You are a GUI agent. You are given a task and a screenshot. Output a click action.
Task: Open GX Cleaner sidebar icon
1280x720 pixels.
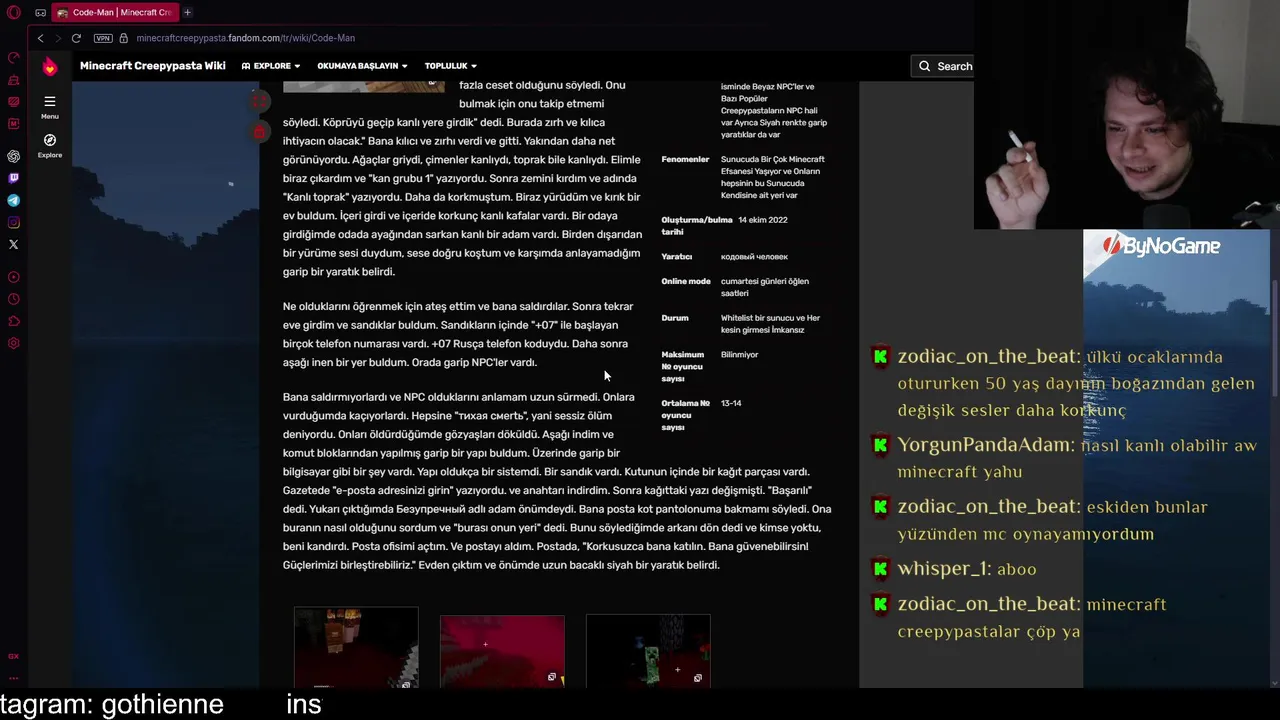click(x=14, y=80)
